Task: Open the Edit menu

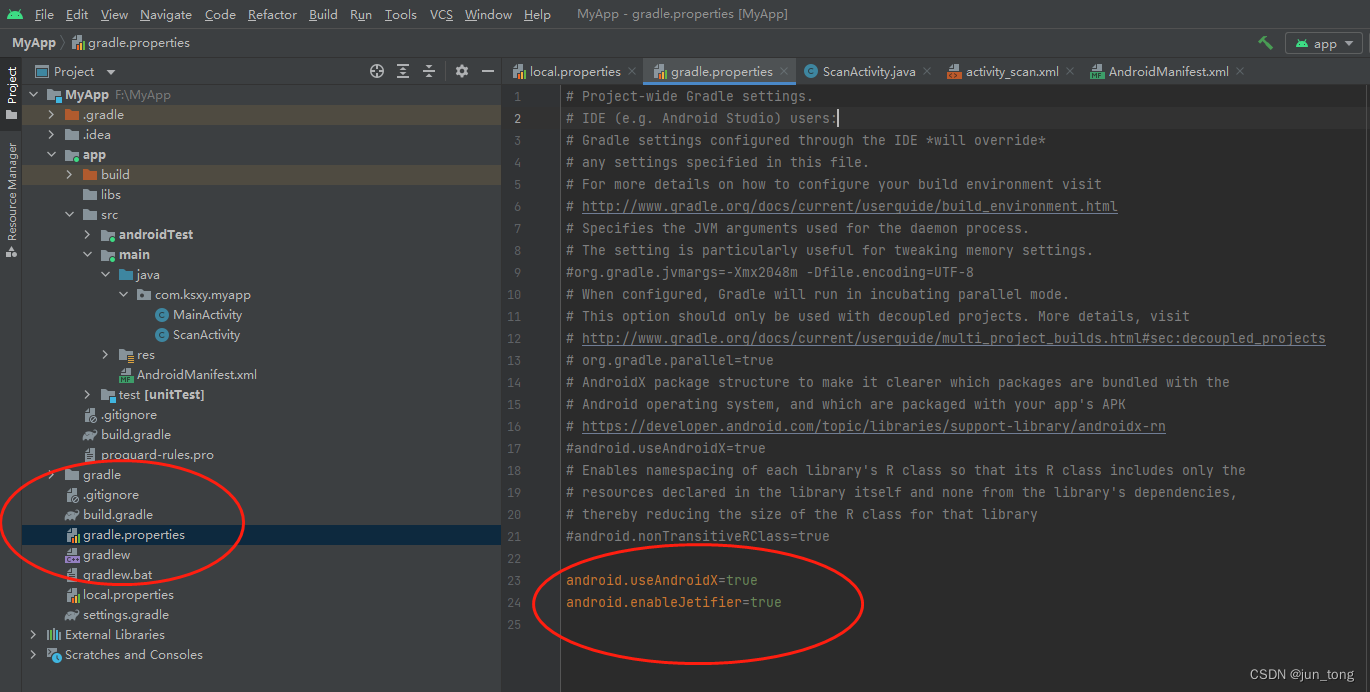Action: 77,14
